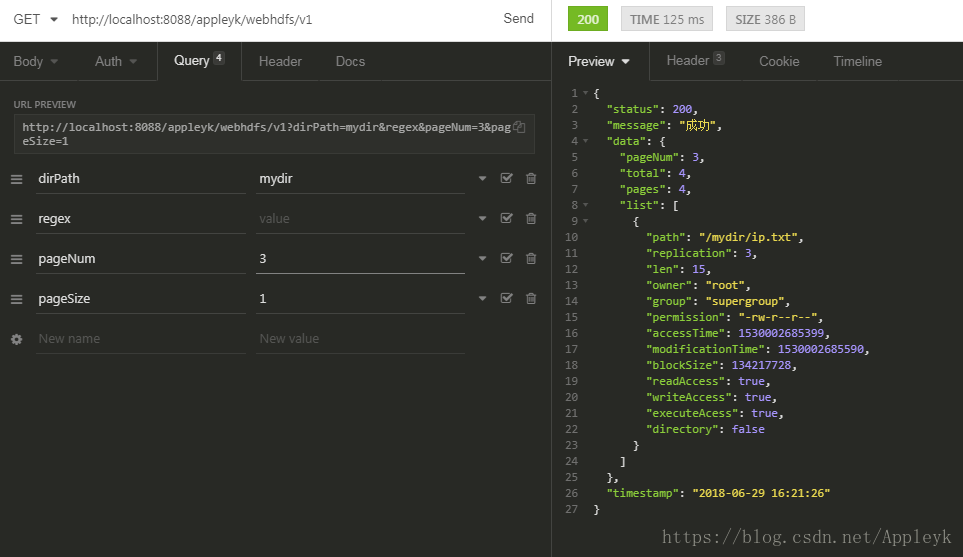Image resolution: width=963 pixels, height=557 pixels.
Task: Open pageSize value type dropdown arrow
Action: (483, 298)
